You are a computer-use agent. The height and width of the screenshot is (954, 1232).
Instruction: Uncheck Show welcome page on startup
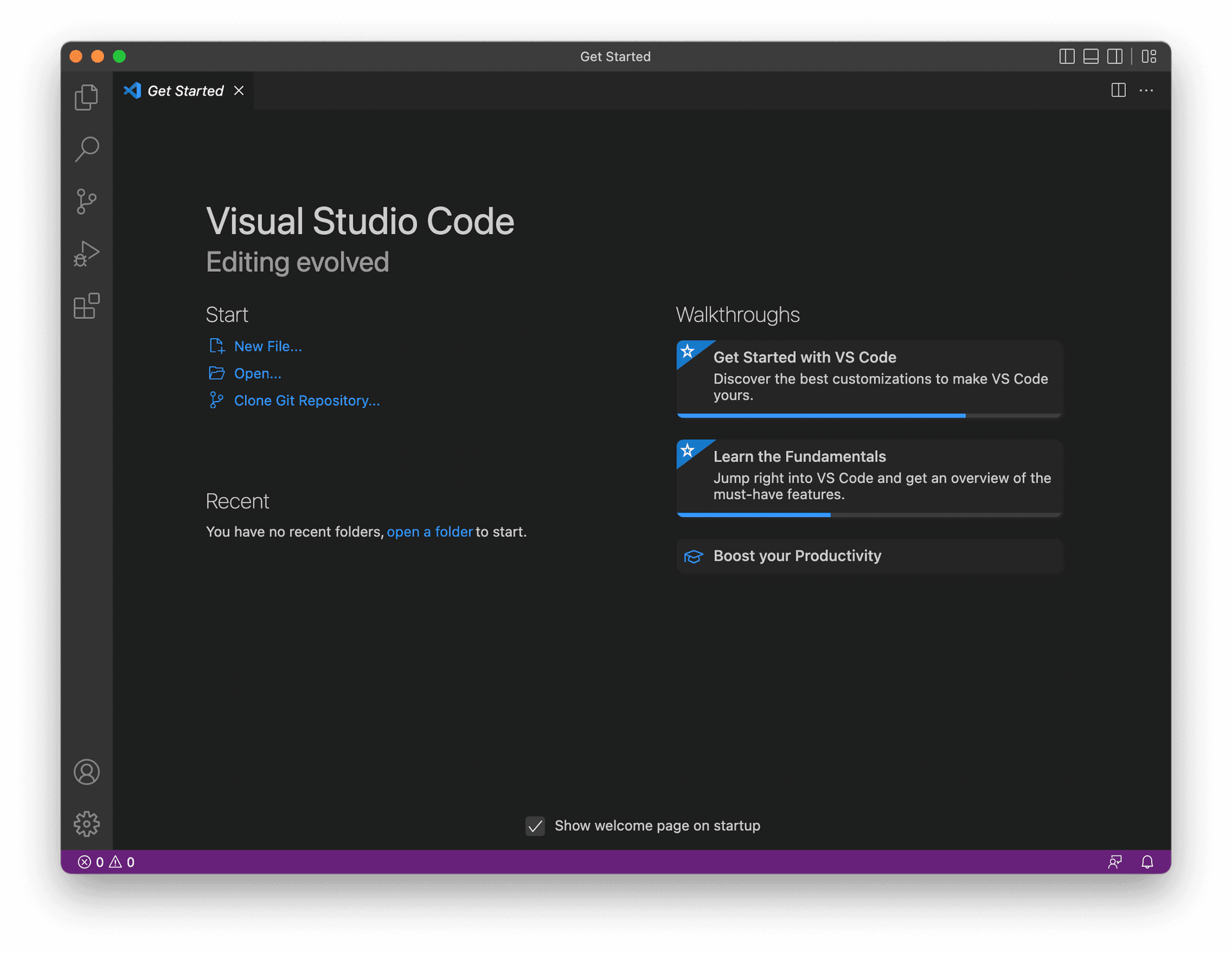pyautogui.click(x=535, y=826)
